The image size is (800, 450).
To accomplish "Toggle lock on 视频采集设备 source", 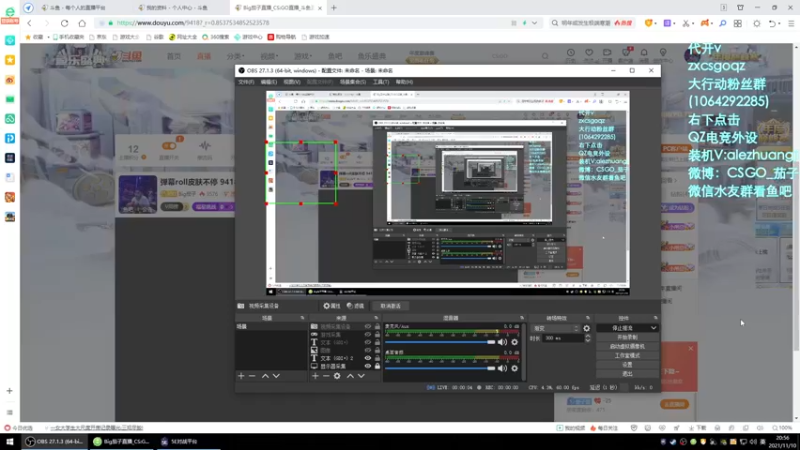I will click(x=378, y=327).
